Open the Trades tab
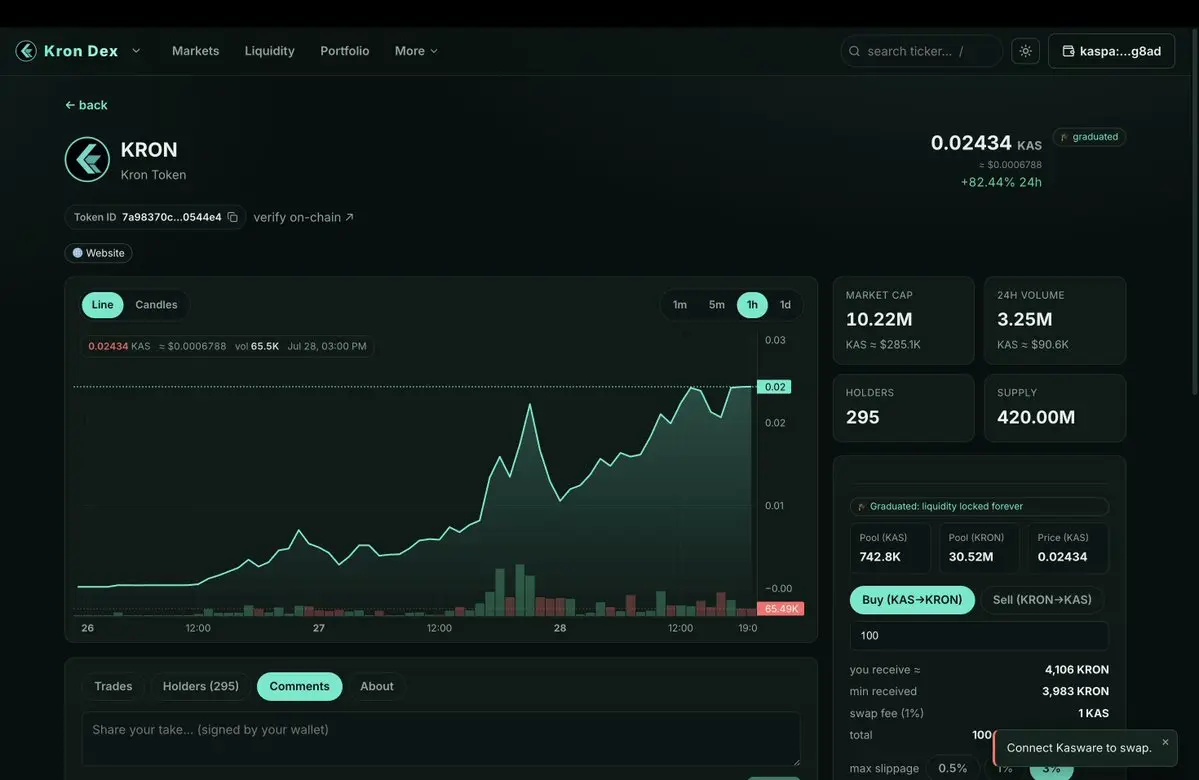The height and width of the screenshot is (780, 1199). pos(113,687)
